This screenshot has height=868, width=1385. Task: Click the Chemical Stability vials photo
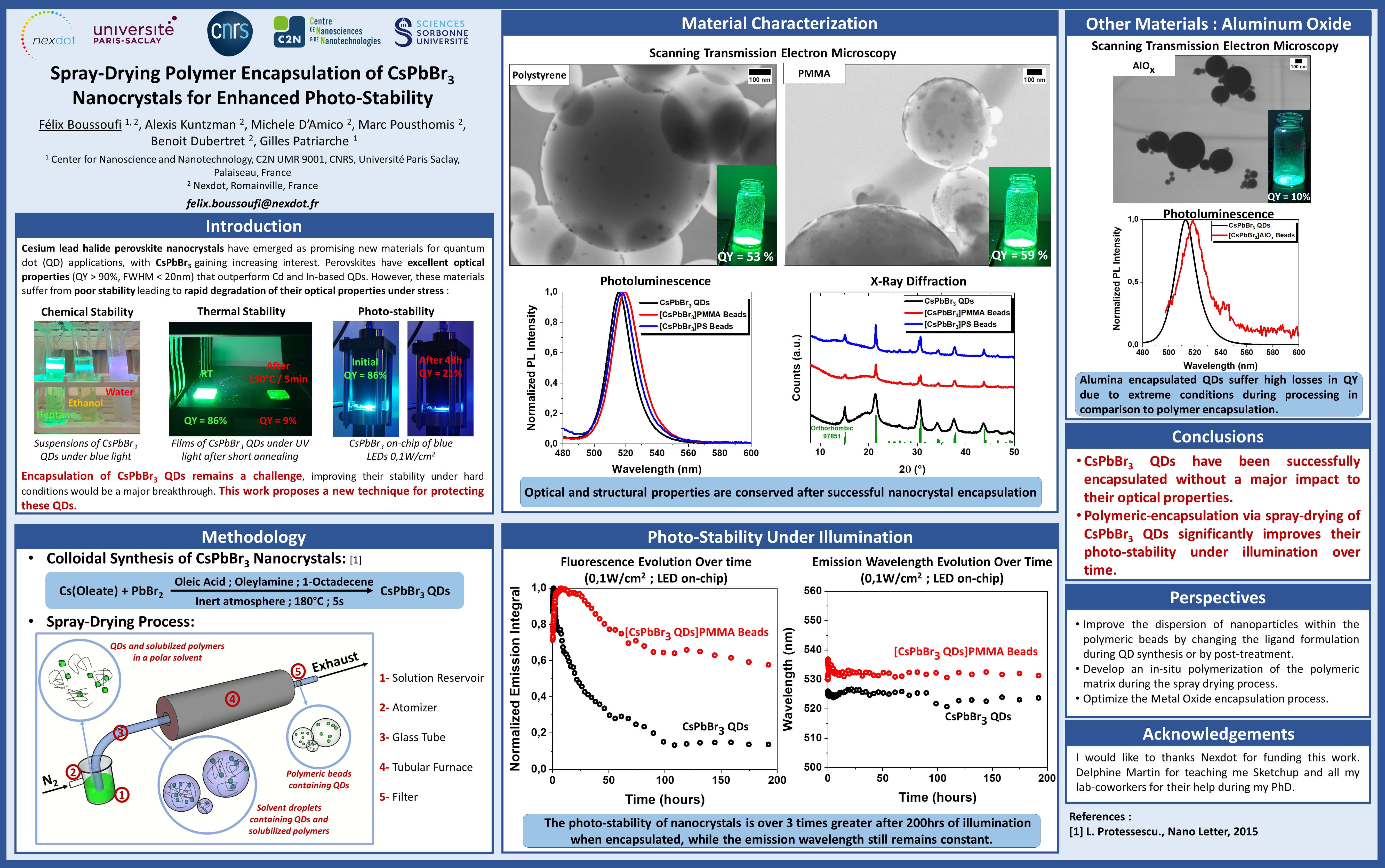pos(87,377)
